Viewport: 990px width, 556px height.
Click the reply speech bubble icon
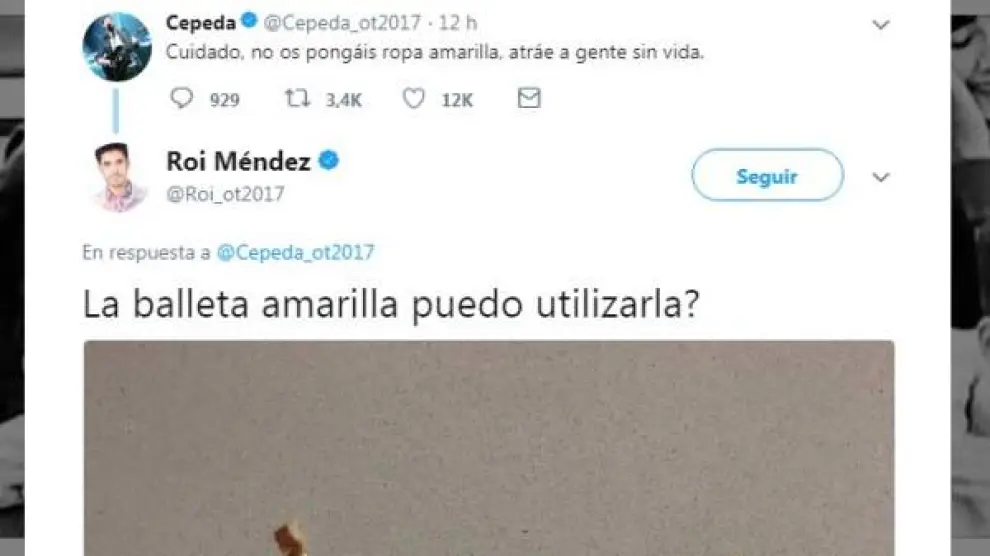tap(182, 98)
